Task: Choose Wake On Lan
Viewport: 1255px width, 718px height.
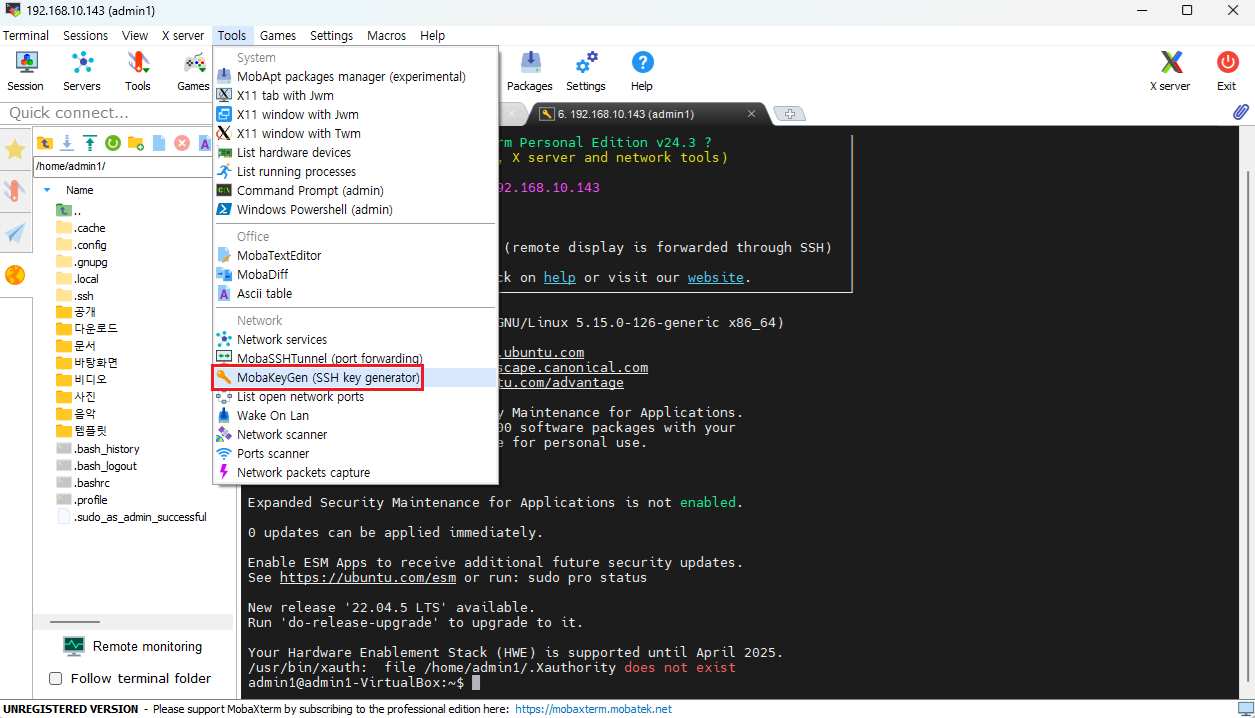Action: (355, 415)
